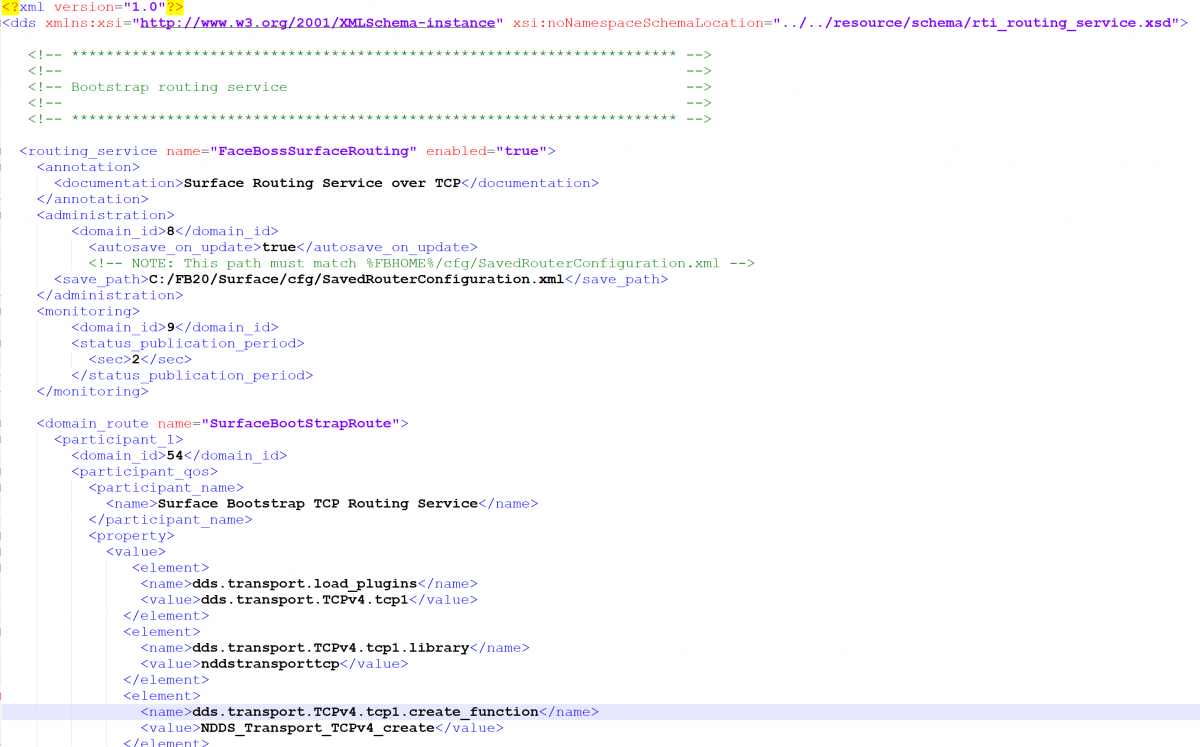Image resolution: width=1200 pixels, height=747 pixels.
Task: Click the dds.transport.load_plugins name text
Action: pyautogui.click(x=305, y=583)
